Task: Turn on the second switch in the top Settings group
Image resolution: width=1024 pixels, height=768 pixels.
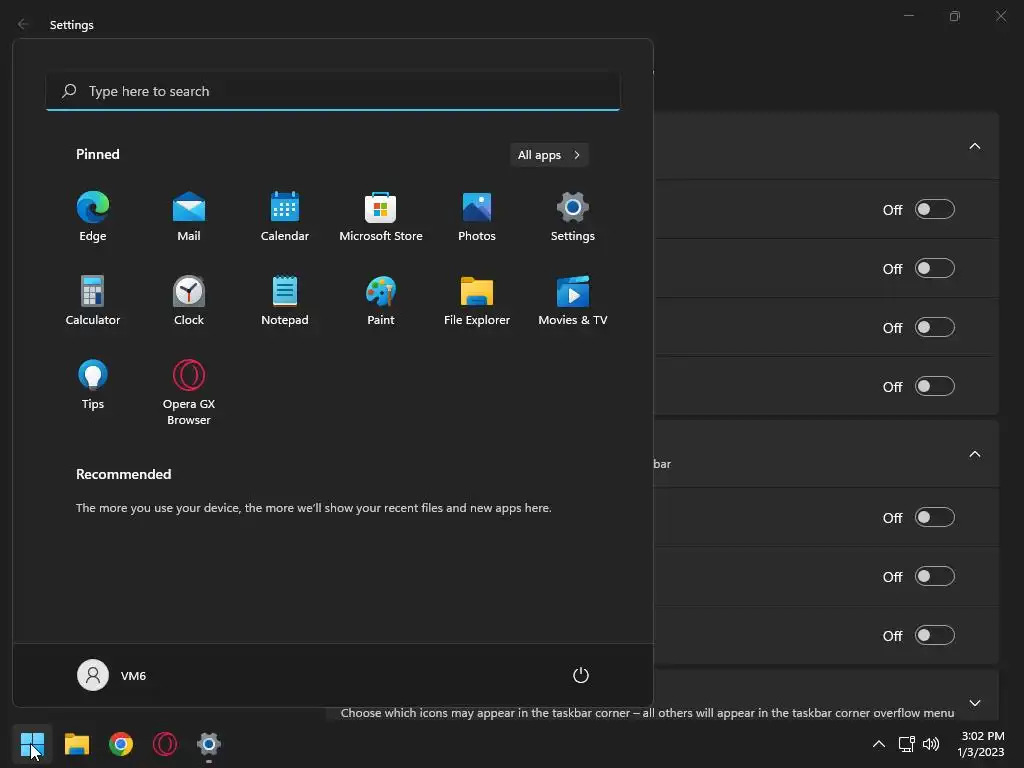Action: coord(935,268)
